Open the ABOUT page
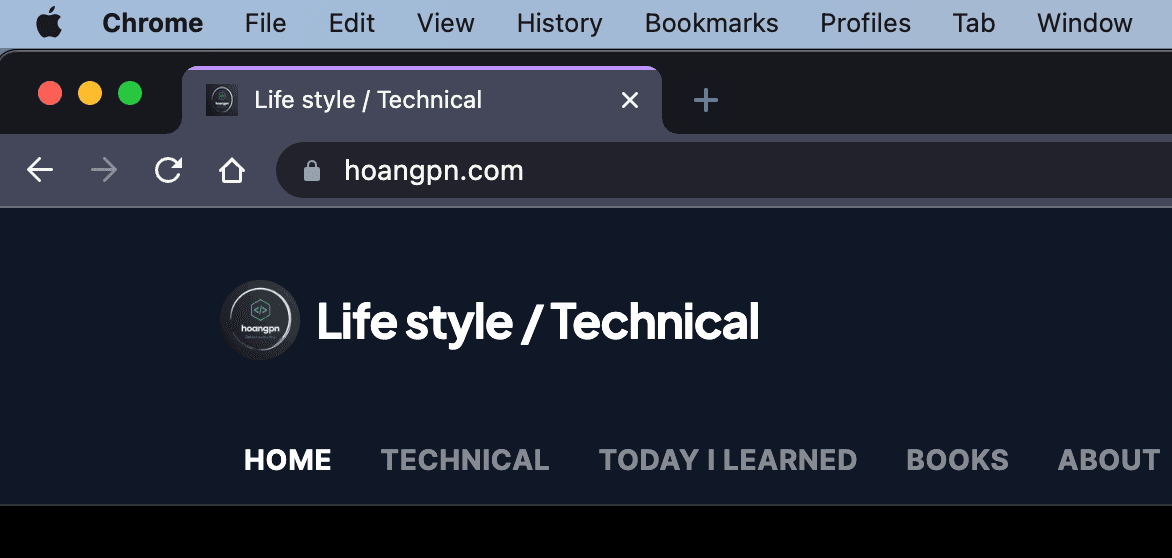Viewport: 1172px width, 558px height. [1109, 460]
